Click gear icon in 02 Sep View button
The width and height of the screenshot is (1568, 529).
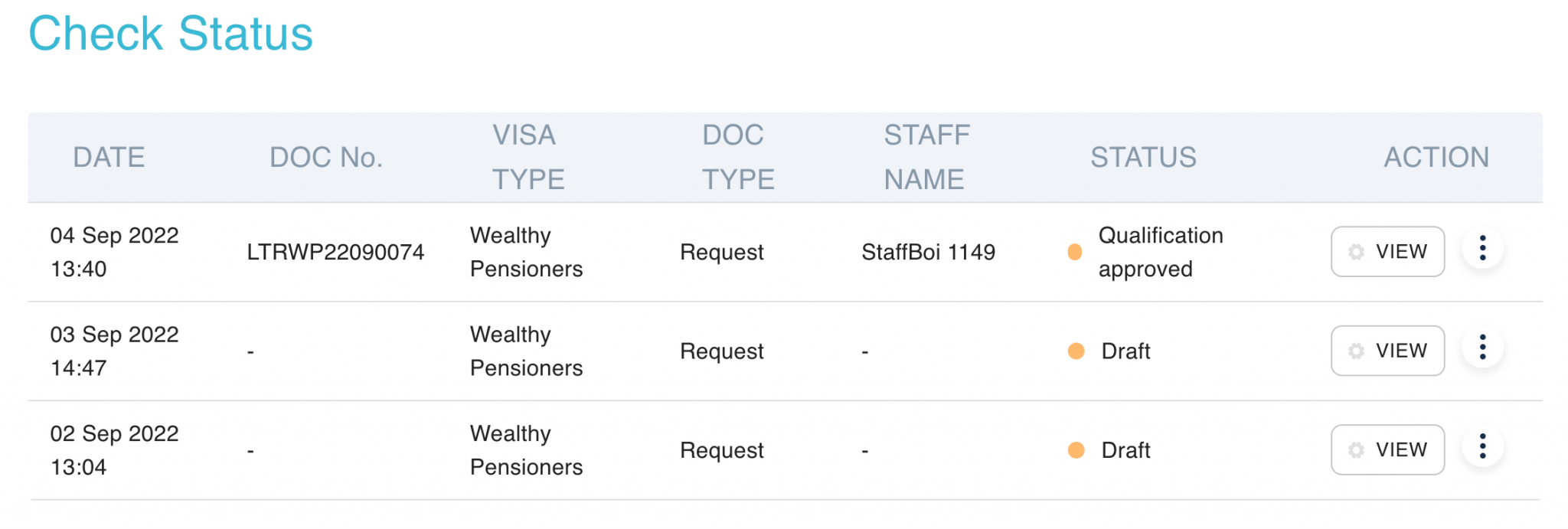click(1356, 450)
